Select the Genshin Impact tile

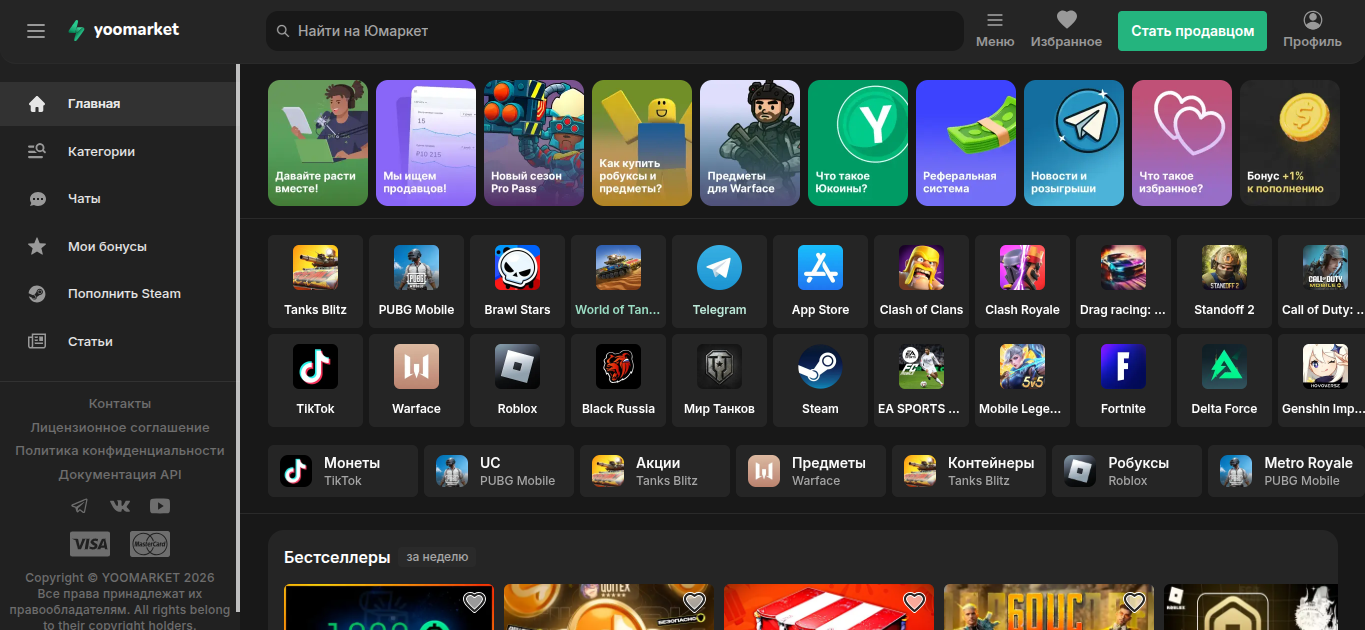click(1322, 380)
